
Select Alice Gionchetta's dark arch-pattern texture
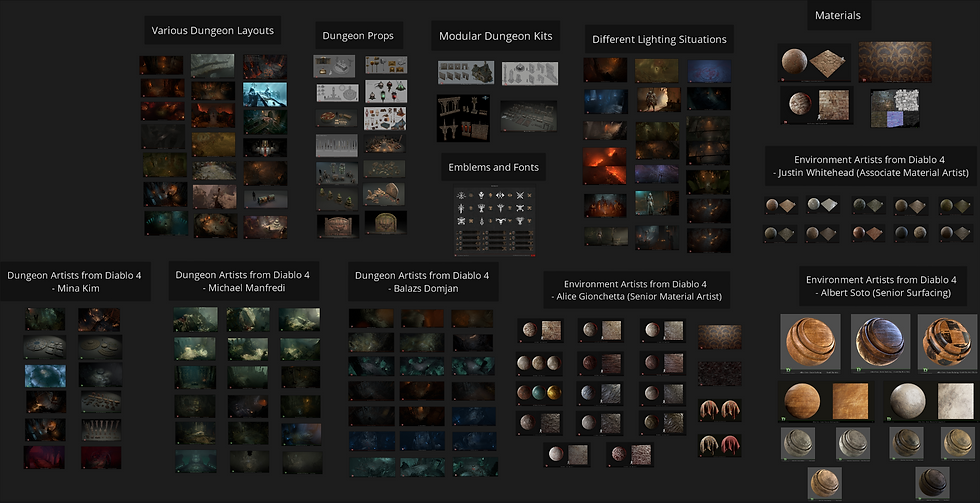[719, 337]
